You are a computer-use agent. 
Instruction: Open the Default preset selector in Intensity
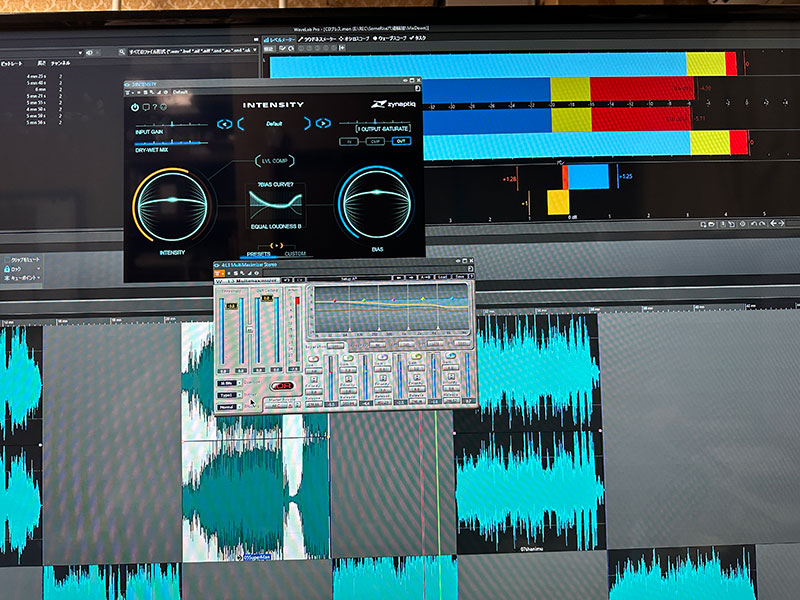[274, 123]
